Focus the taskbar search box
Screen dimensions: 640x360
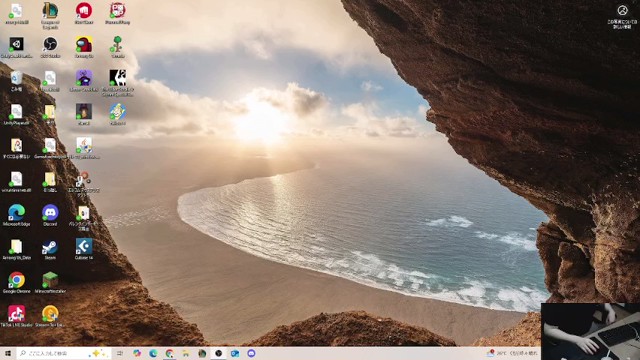[64, 353]
